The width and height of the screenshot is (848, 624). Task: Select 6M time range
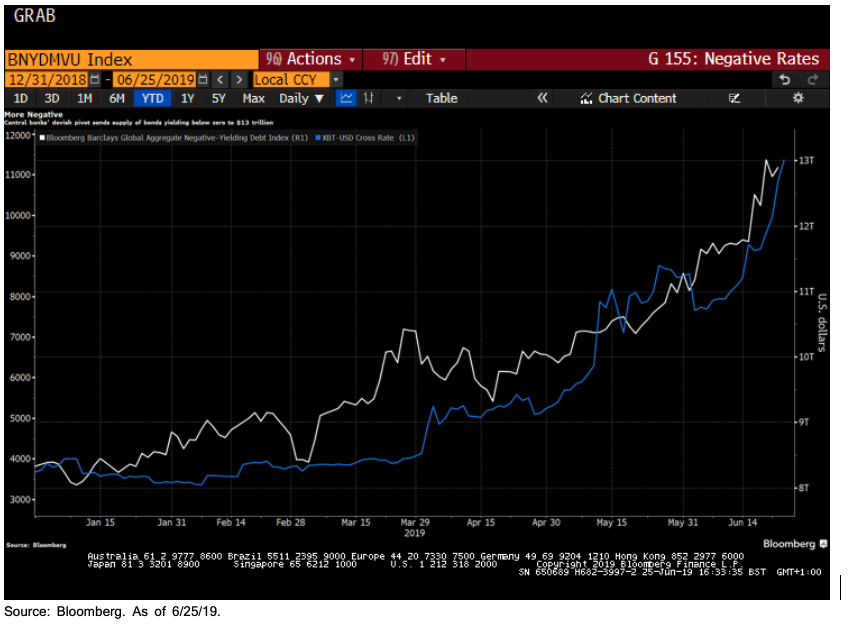click(x=117, y=98)
